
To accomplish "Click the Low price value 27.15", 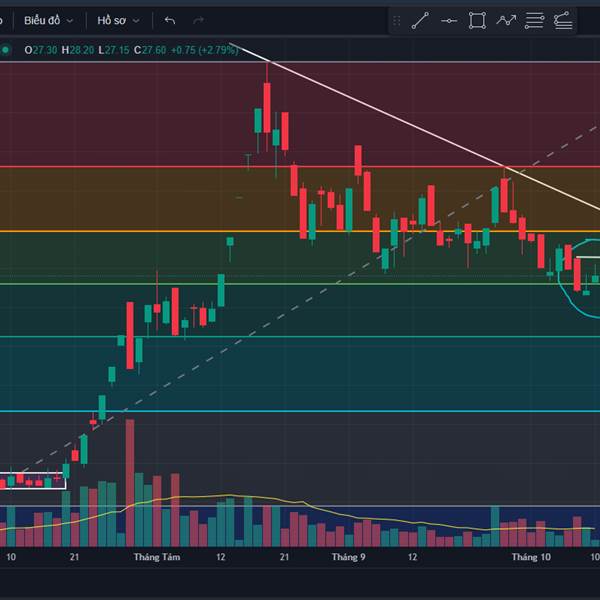I will (117, 50).
